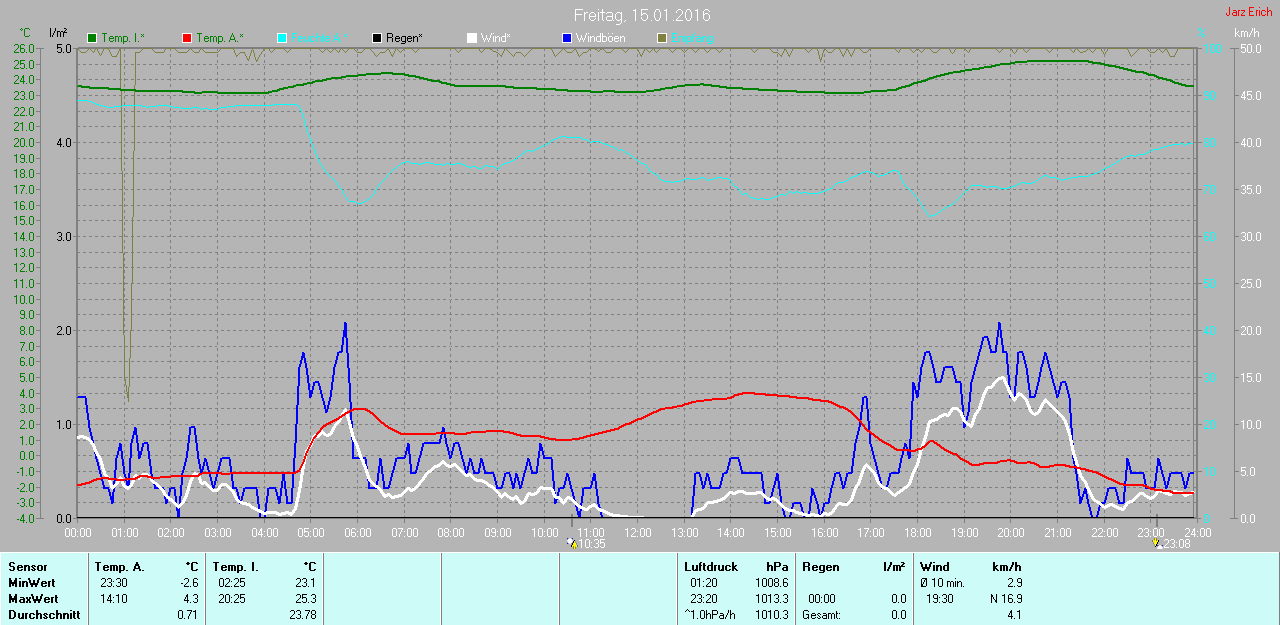Click the Windböen legend label text
Screen dimensions: 1280x625
602,38
